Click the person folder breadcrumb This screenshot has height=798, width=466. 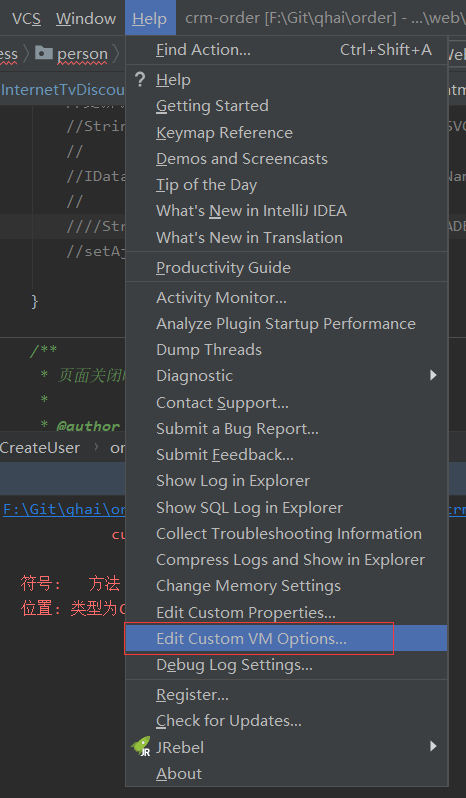[71, 53]
